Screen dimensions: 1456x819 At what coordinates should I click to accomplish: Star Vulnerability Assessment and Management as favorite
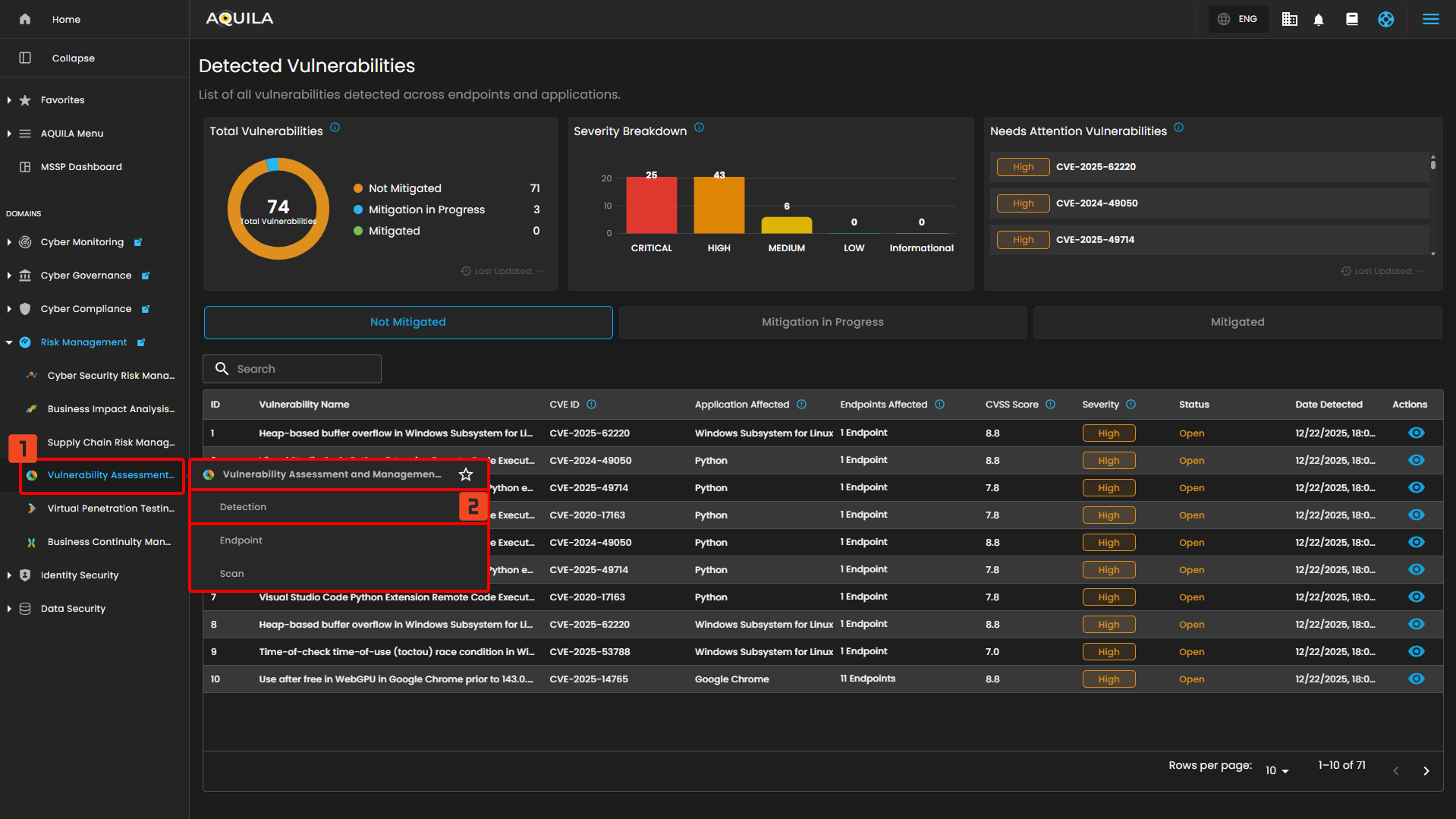(x=466, y=474)
